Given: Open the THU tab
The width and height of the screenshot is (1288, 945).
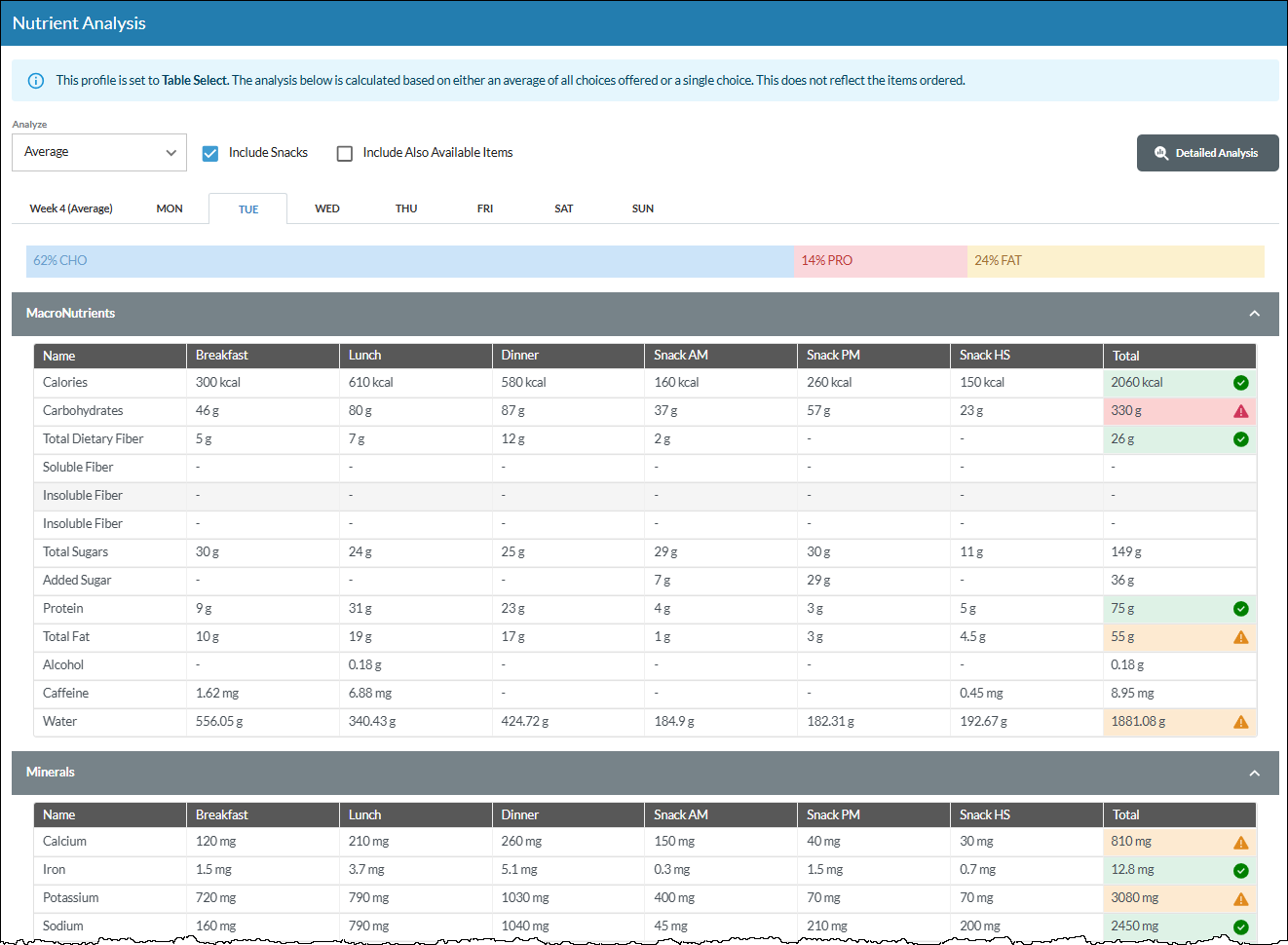Looking at the screenshot, I should pos(406,208).
